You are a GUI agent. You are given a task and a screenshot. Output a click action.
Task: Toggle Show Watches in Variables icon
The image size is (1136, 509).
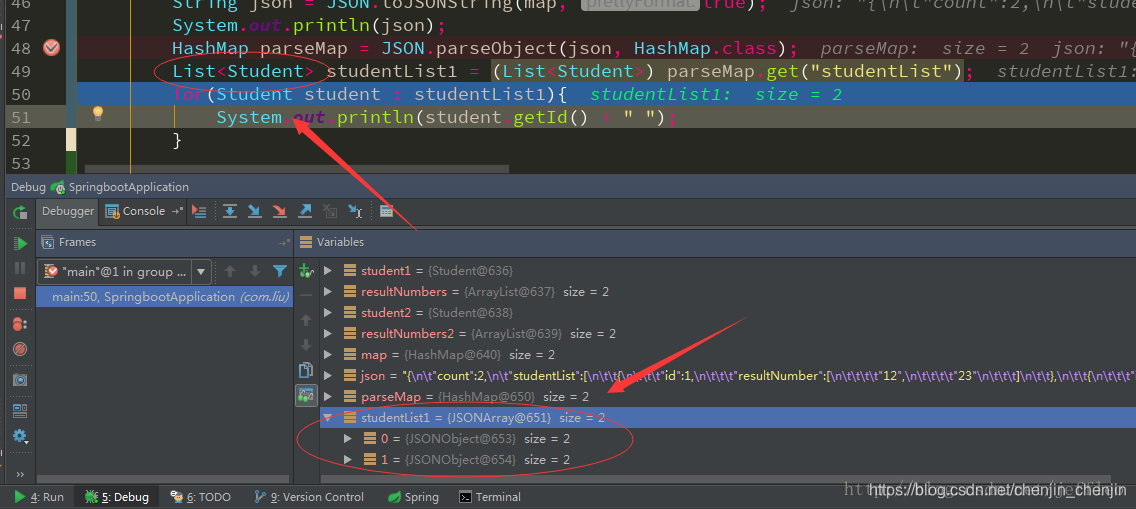[x=306, y=395]
